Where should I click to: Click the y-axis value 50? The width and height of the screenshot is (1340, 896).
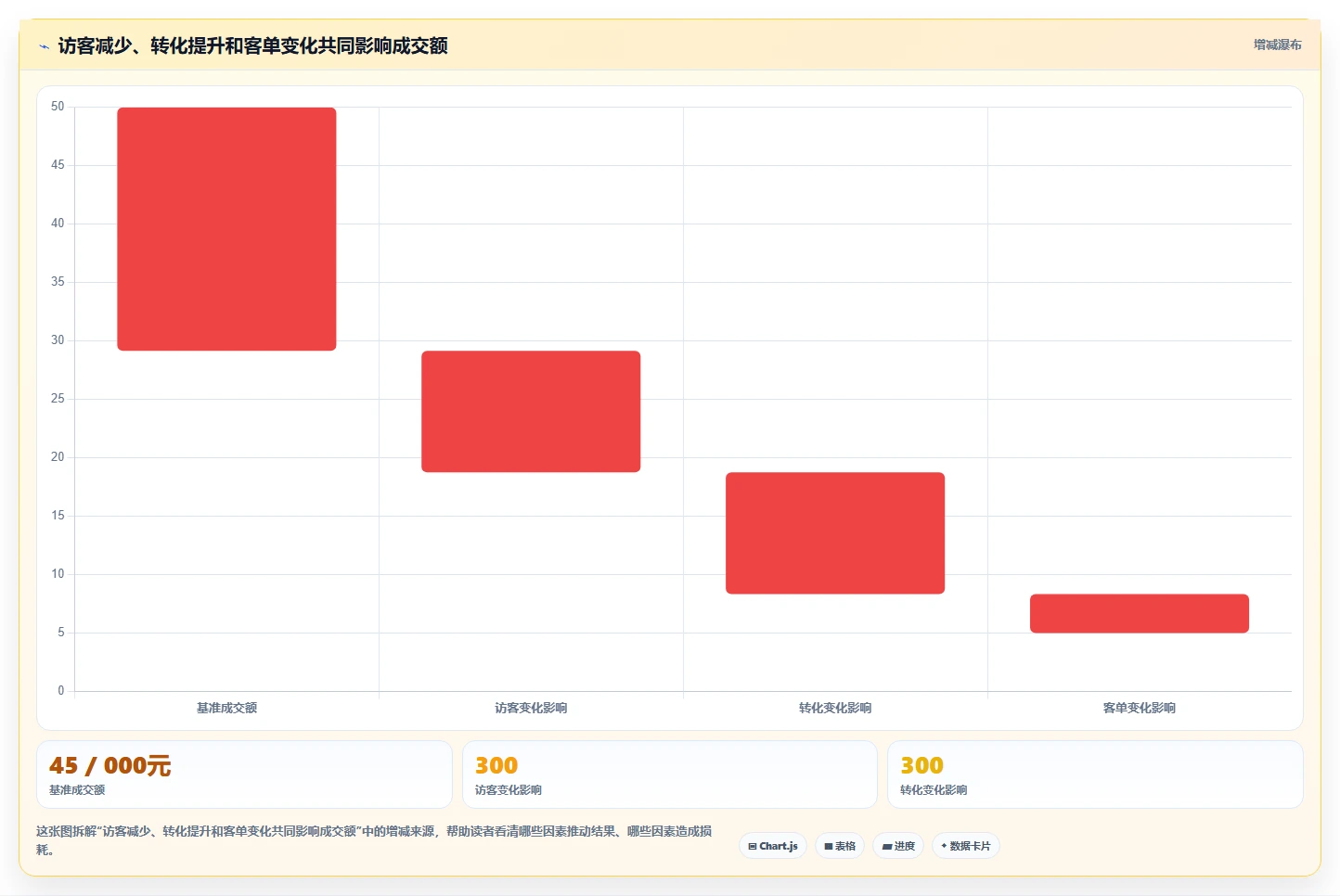pyautogui.click(x=58, y=107)
